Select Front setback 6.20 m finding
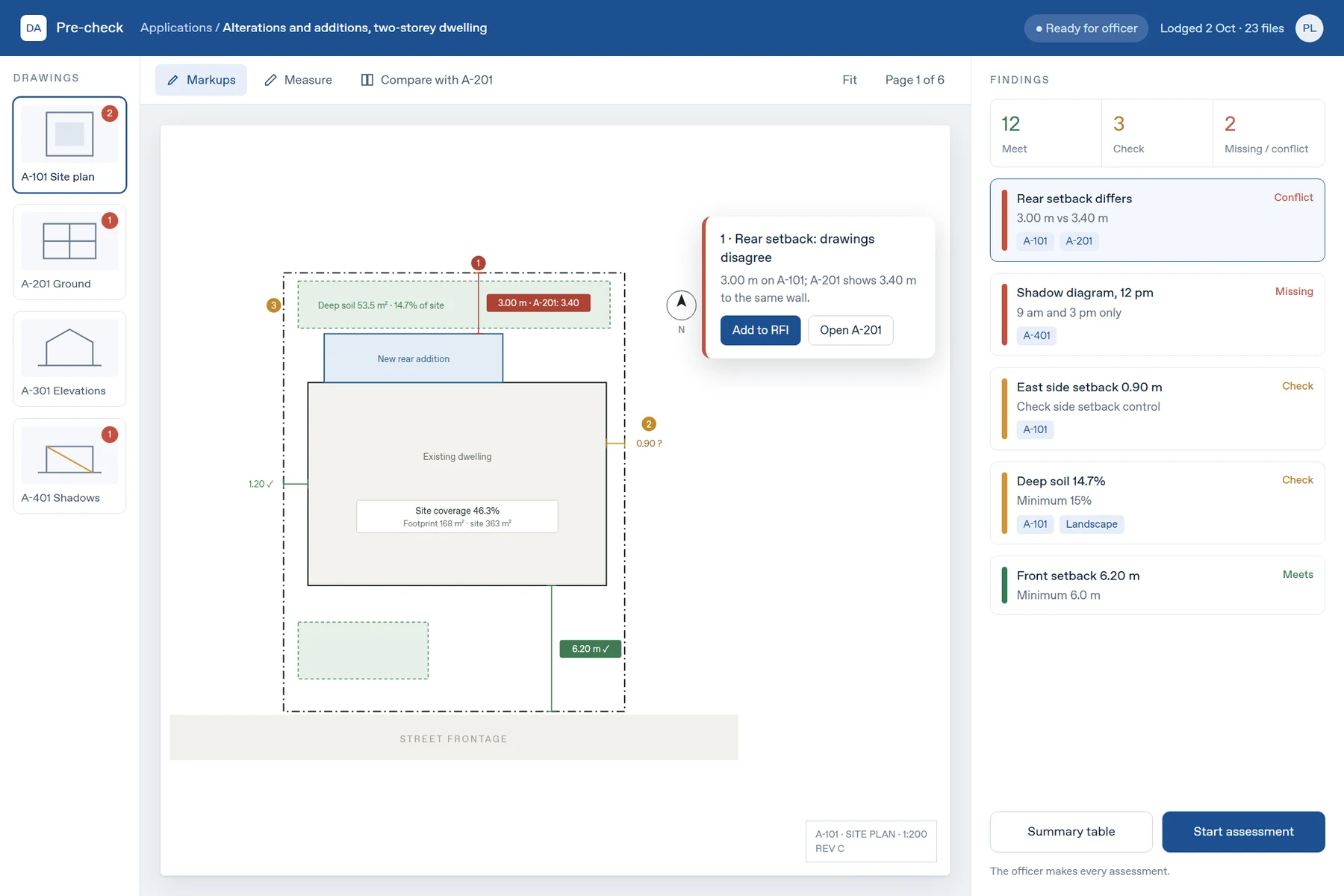 click(1157, 585)
